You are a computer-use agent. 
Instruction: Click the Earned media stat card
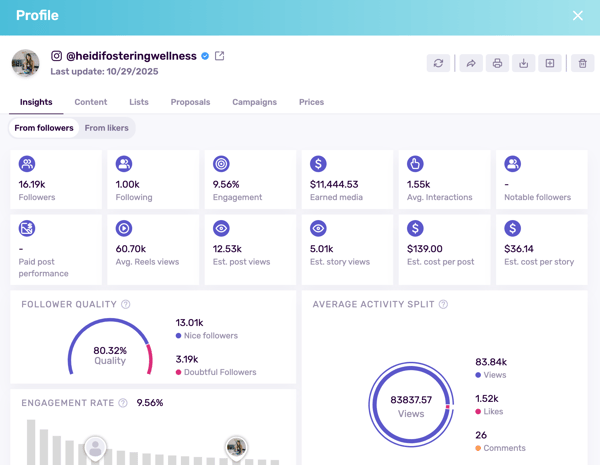tap(346, 180)
